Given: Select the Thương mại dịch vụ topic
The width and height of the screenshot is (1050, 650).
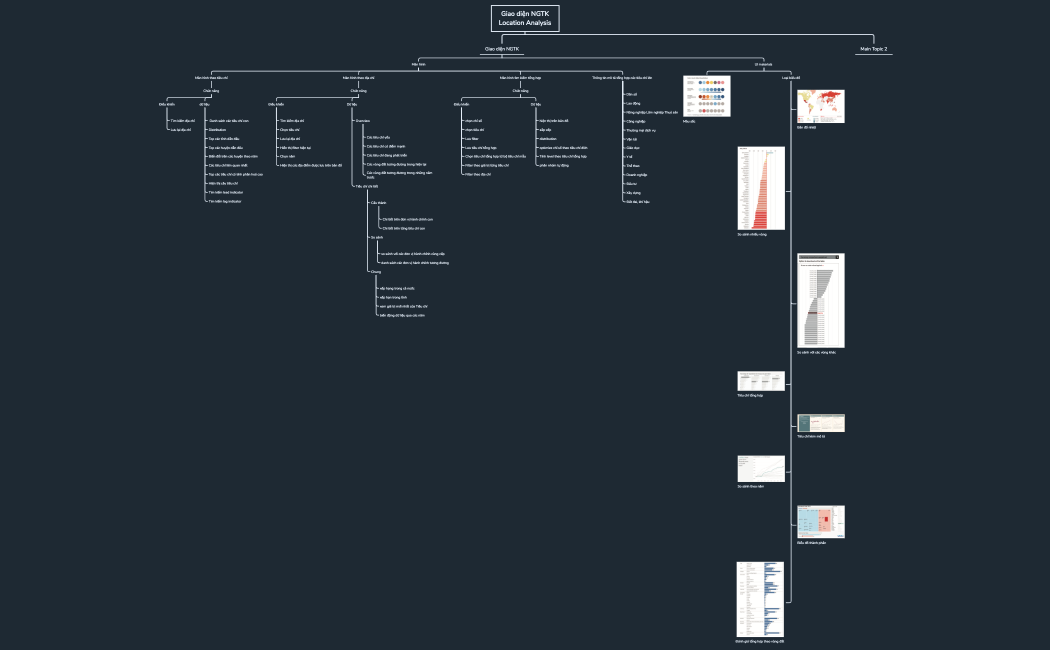Looking at the screenshot, I should pos(639,130).
